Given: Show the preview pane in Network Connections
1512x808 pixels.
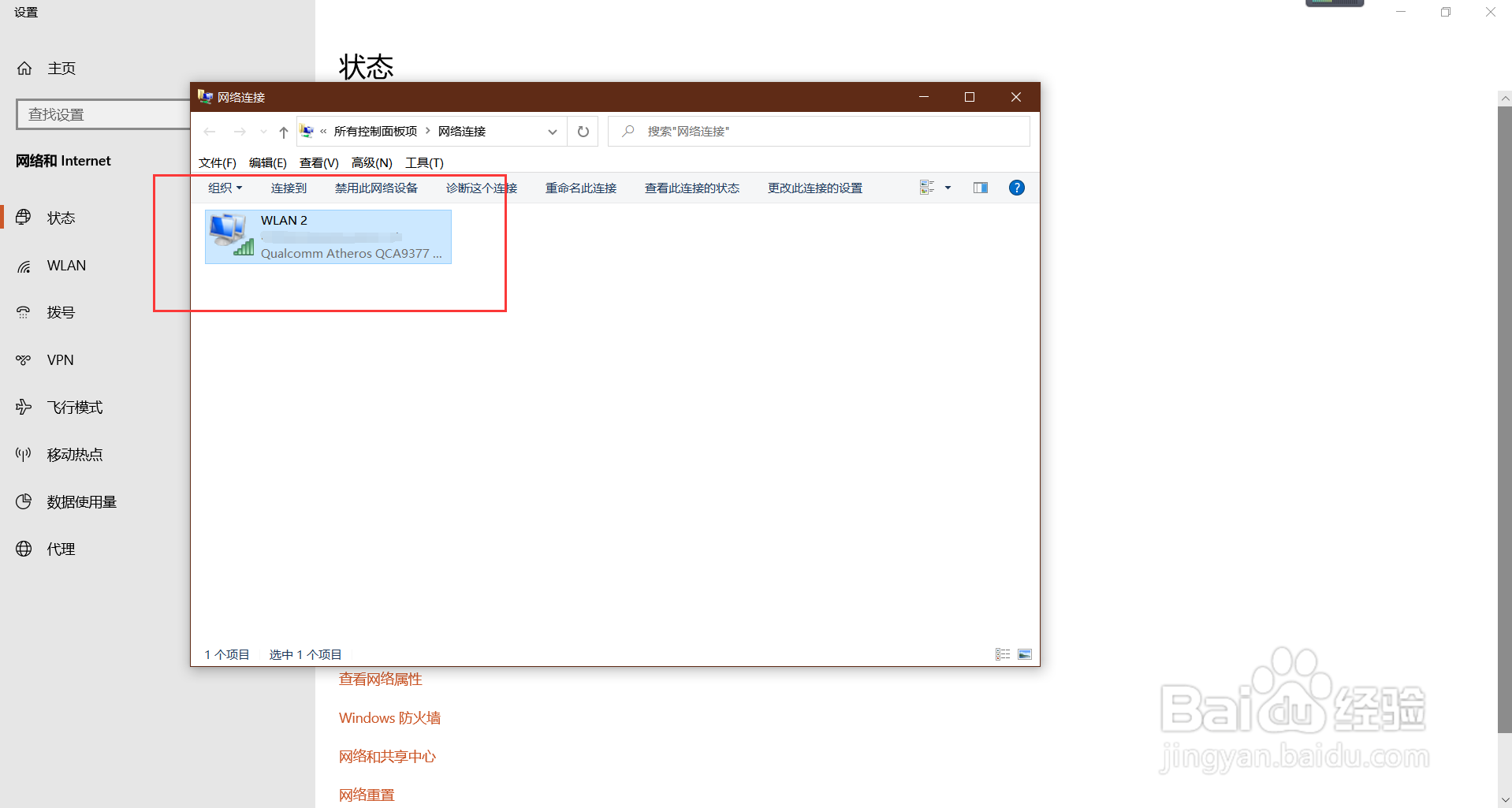Looking at the screenshot, I should click(981, 188).
